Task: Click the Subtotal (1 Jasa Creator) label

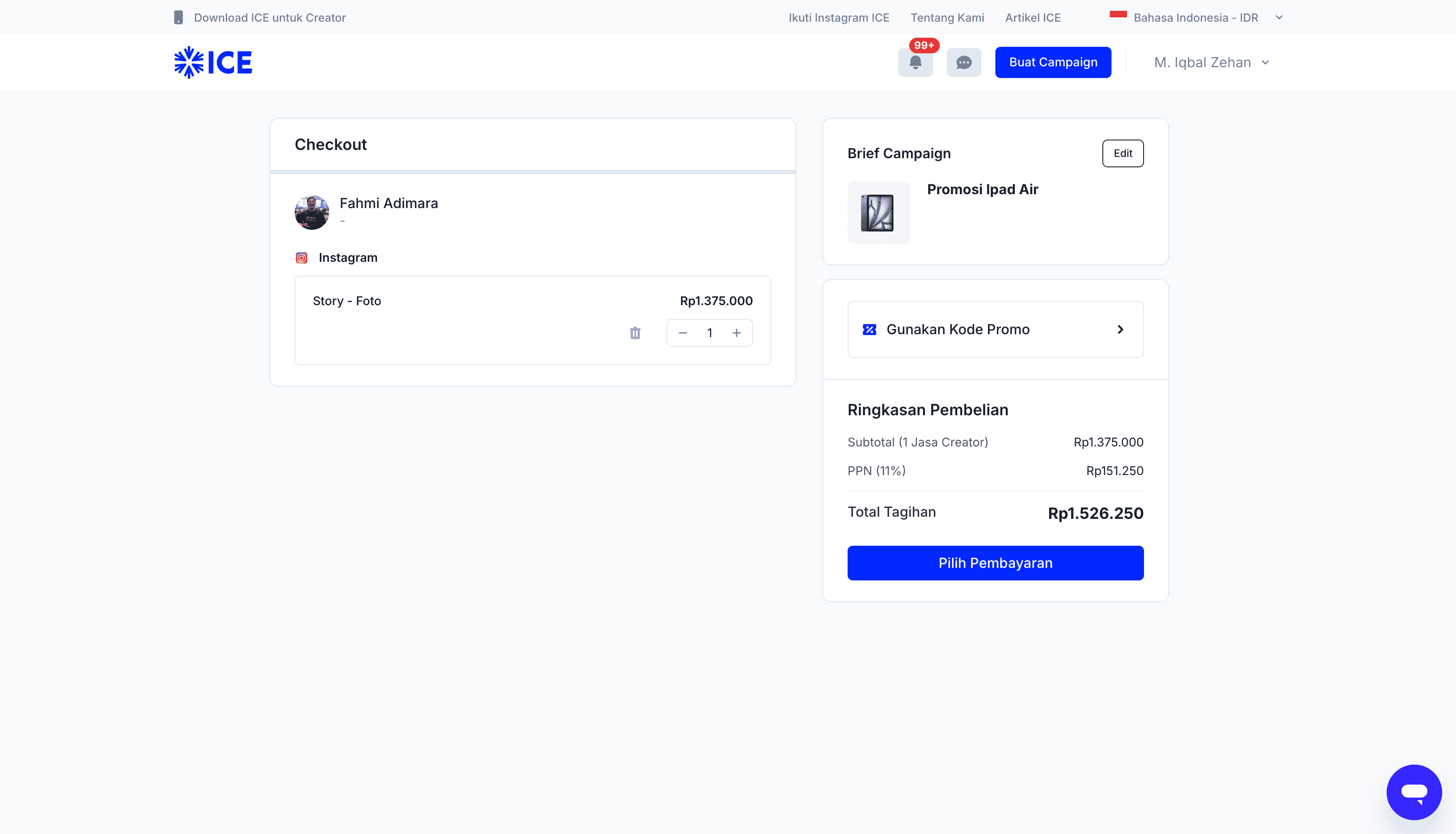Action: [x=917, y=442]
